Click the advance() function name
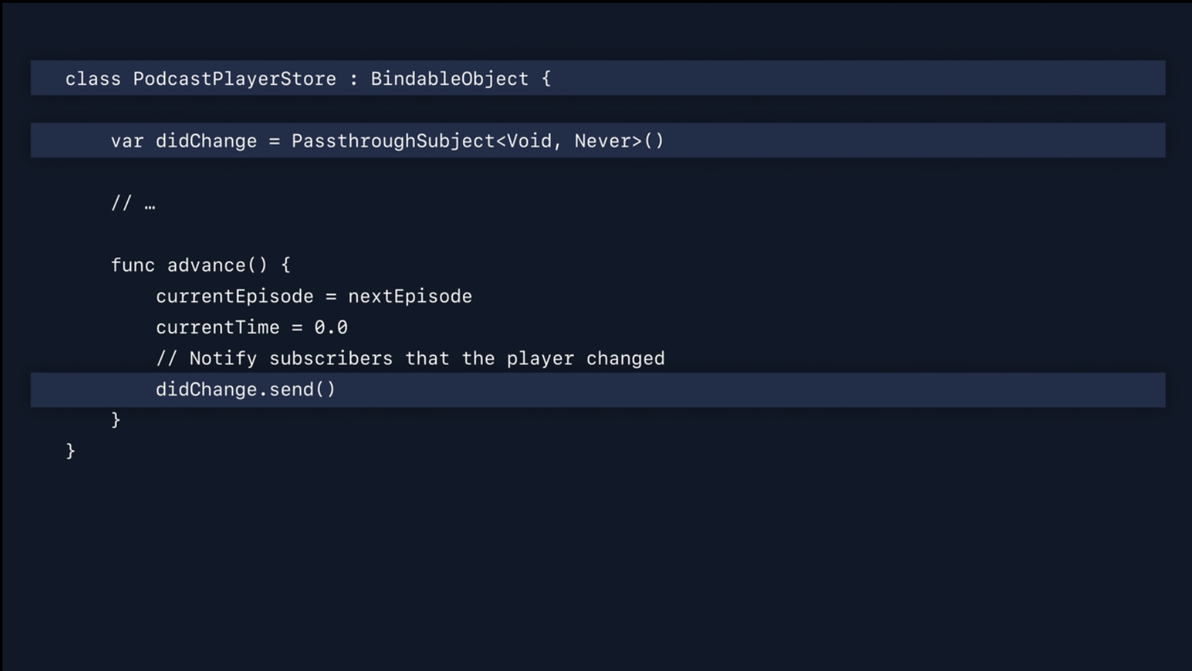 (x=217, y=265)
